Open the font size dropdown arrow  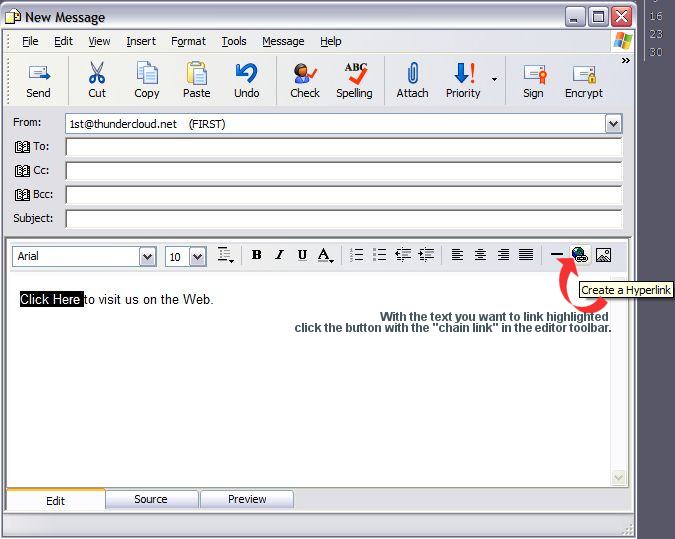click(x=198, y=257)
